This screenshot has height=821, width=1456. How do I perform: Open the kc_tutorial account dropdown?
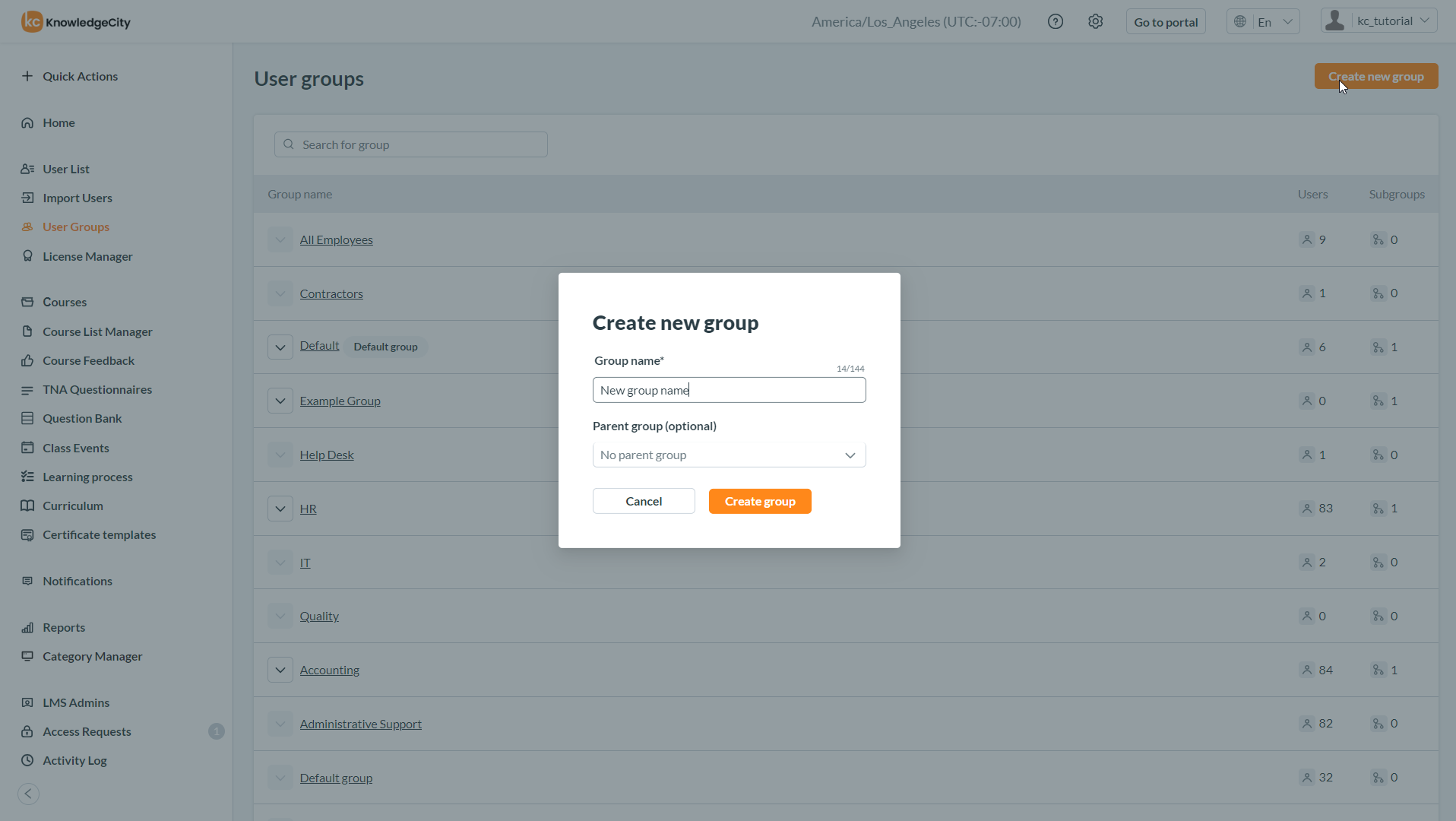coord(1378,21)
